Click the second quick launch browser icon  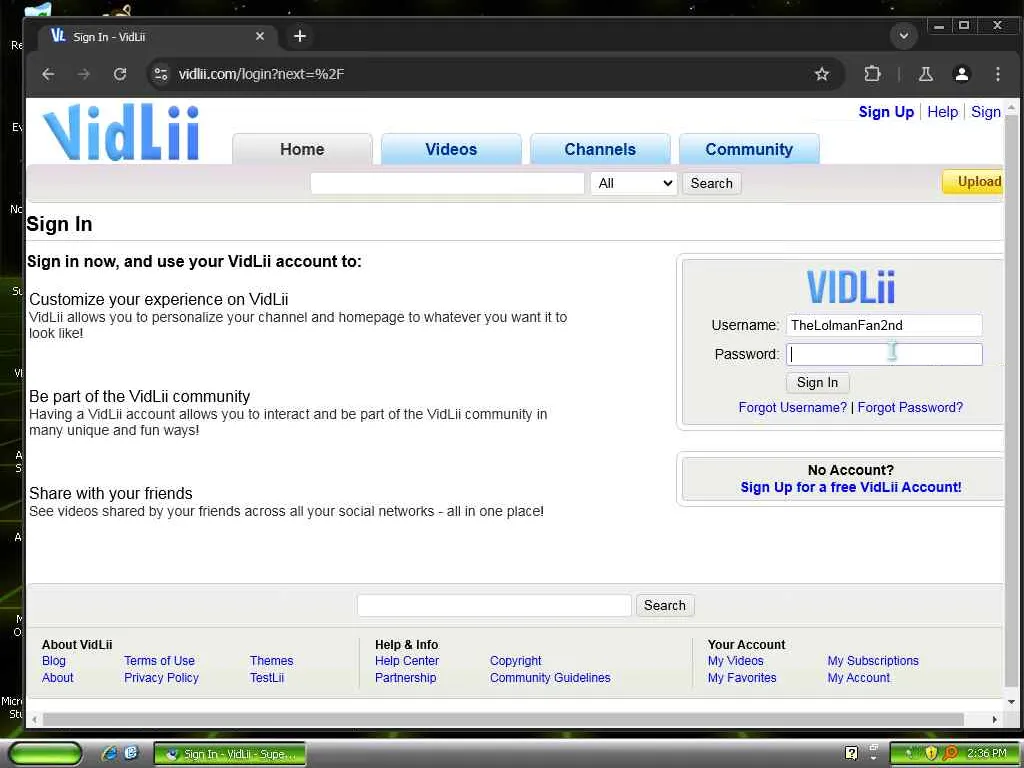[131, 754]
